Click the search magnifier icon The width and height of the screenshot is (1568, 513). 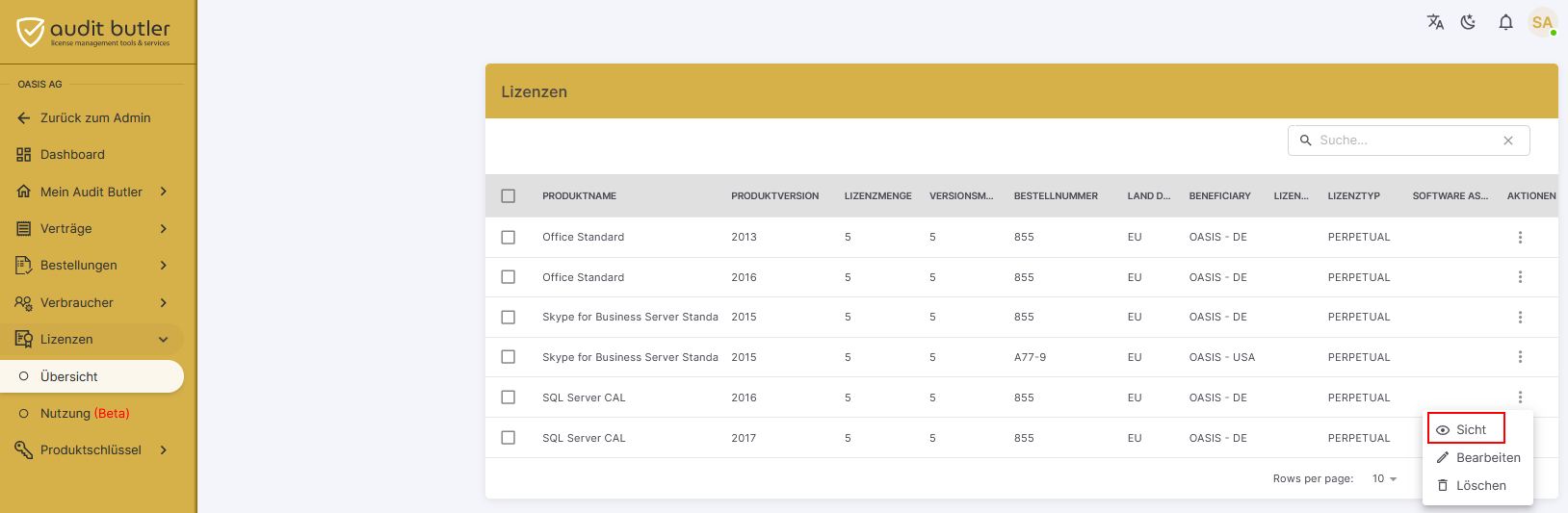[1306, 141]
